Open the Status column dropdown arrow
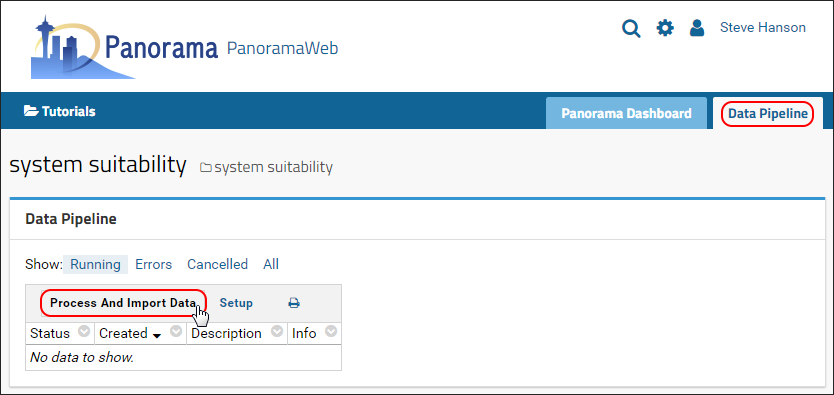834x395 pixels. [84, 331]
